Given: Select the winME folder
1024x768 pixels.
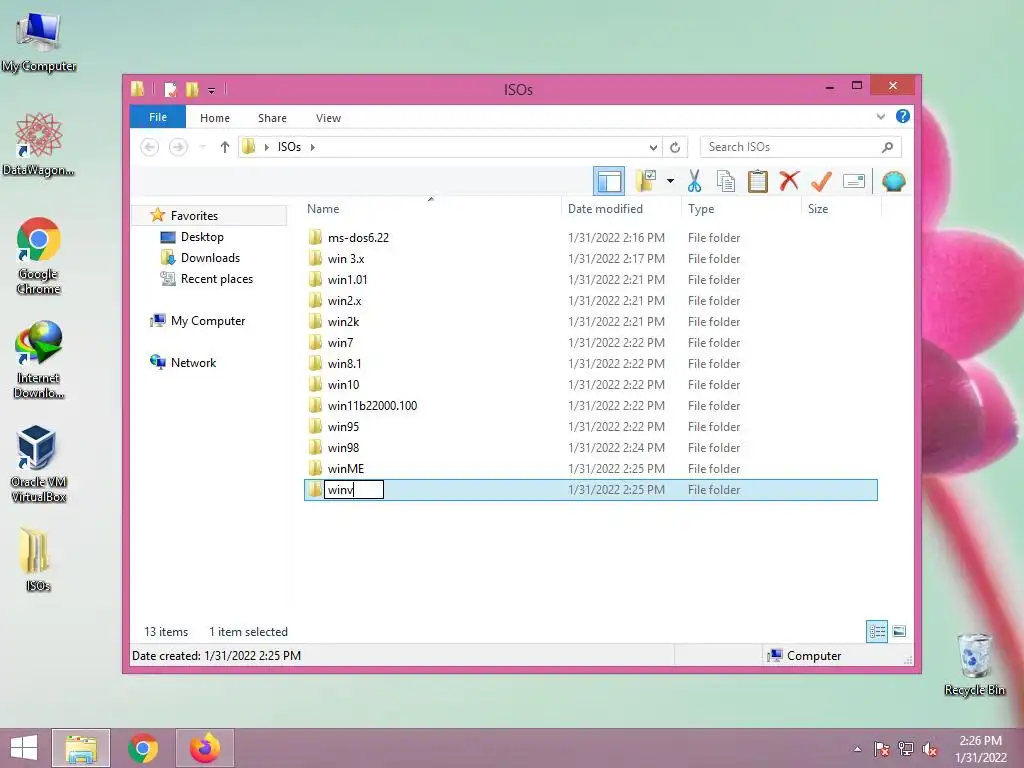Looking at the screenshot, I should click(x=590, y=468).
